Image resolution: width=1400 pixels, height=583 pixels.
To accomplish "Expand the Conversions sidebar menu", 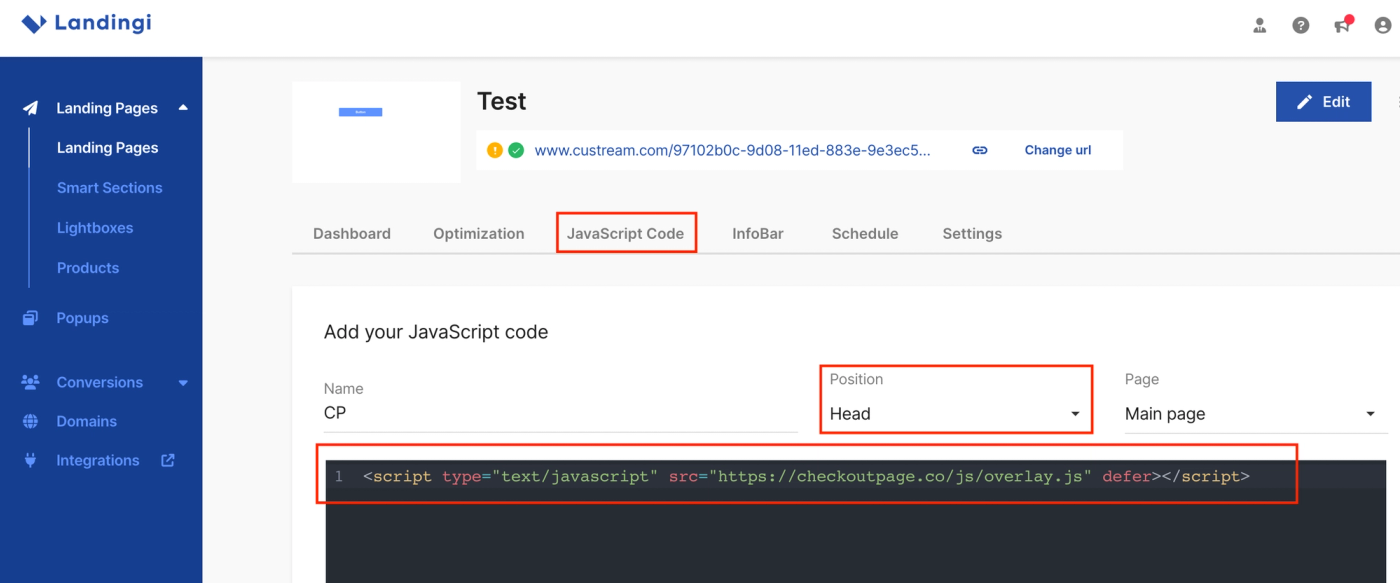I will [183, 383].
